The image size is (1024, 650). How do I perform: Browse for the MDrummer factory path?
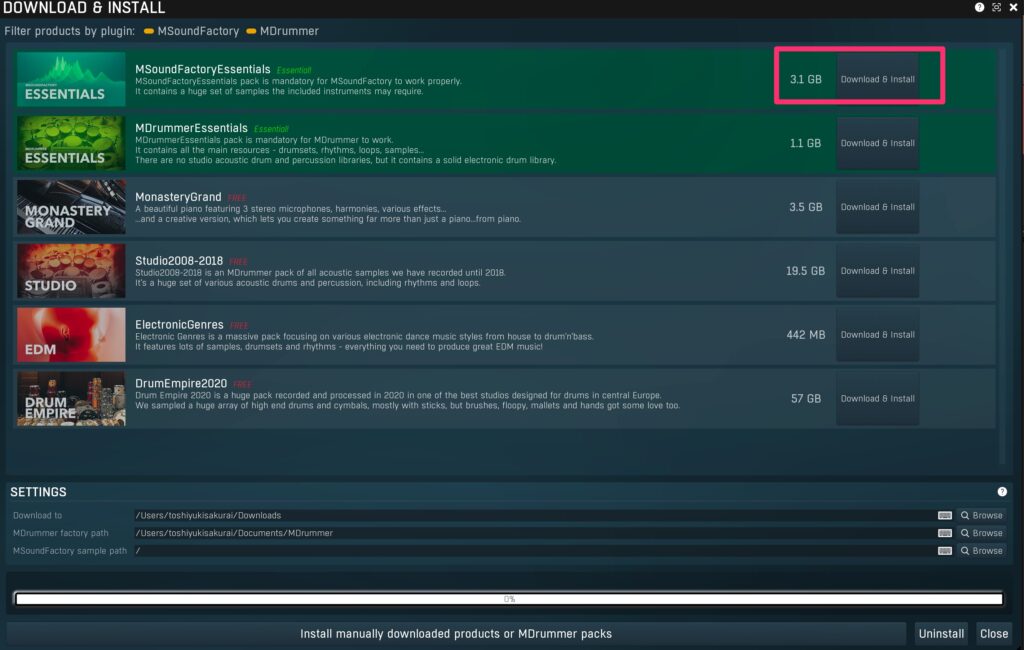coord(981,533)
